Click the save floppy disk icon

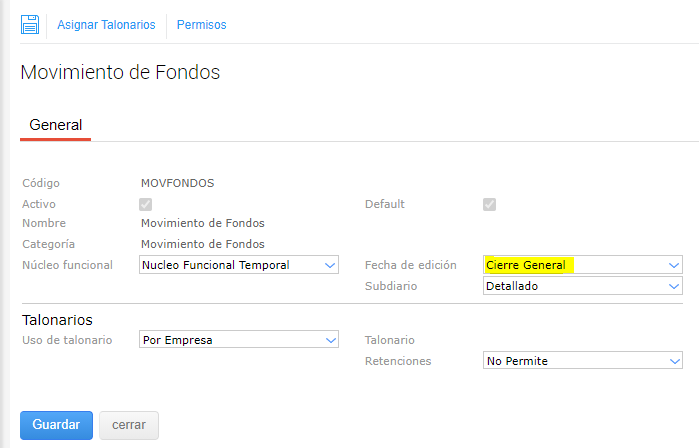click(30, 24)
